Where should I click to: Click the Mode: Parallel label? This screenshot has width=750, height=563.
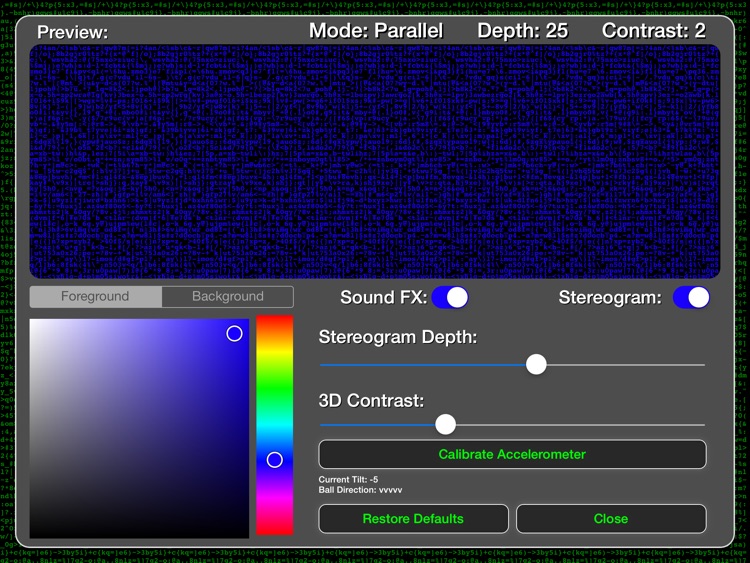tap(376, 31)
